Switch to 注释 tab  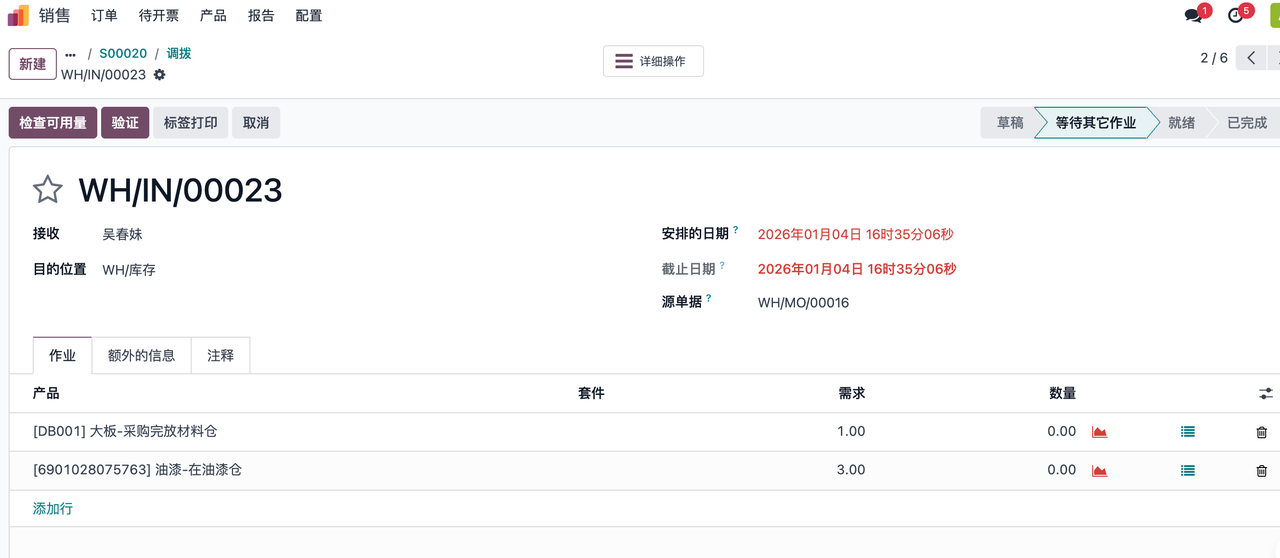coord(220,355)
